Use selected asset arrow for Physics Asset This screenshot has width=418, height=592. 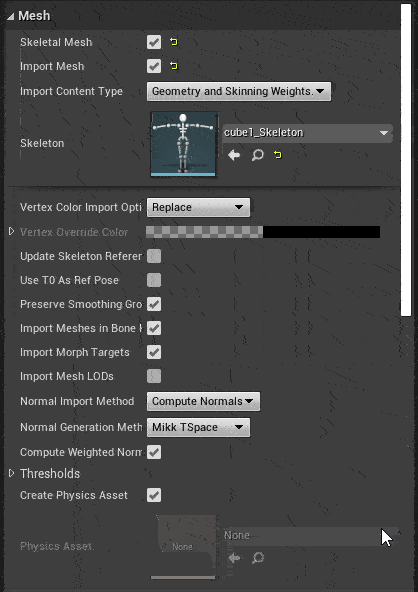(x=234, y=558)
